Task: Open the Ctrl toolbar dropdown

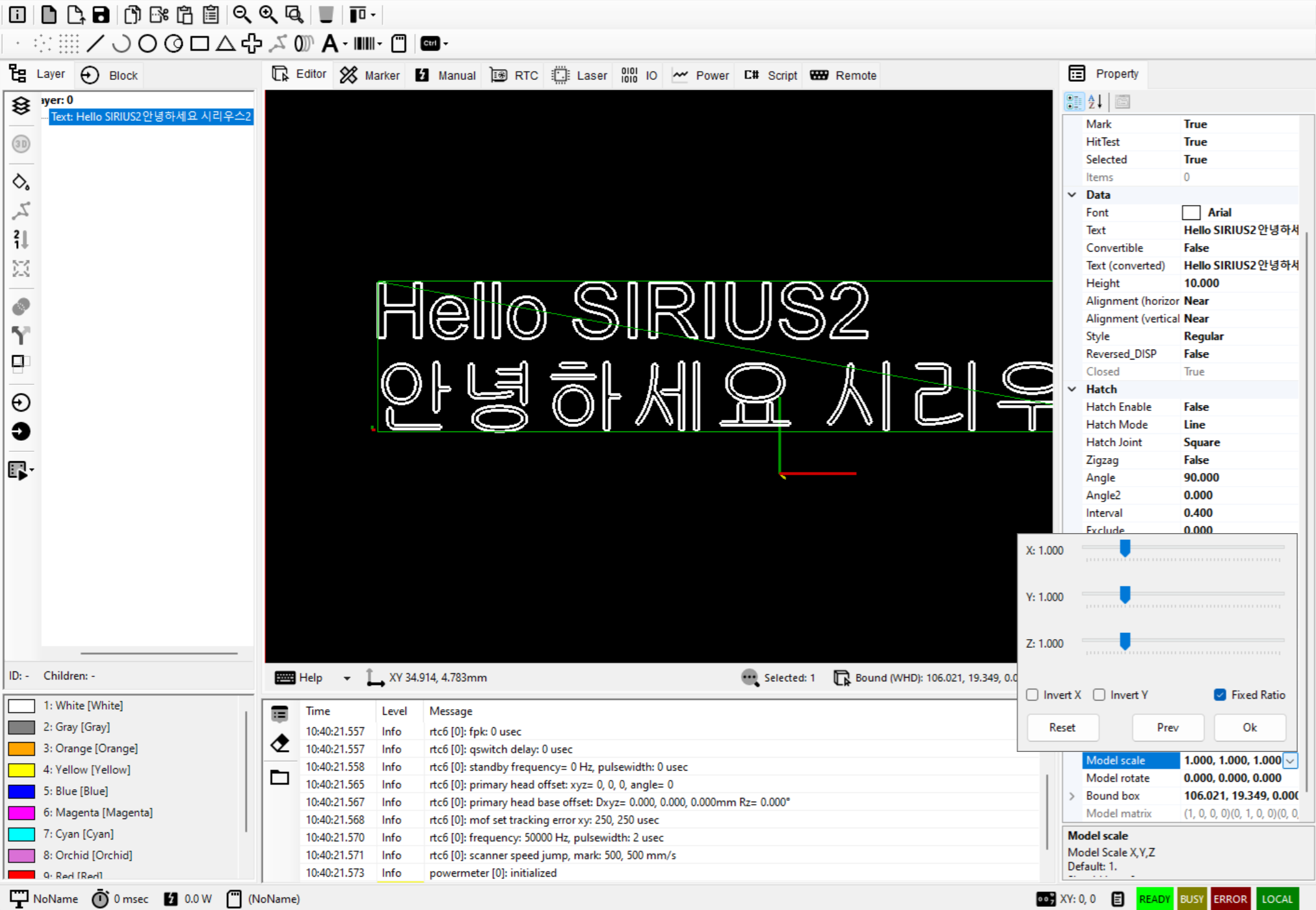Action: pos(446,43)
